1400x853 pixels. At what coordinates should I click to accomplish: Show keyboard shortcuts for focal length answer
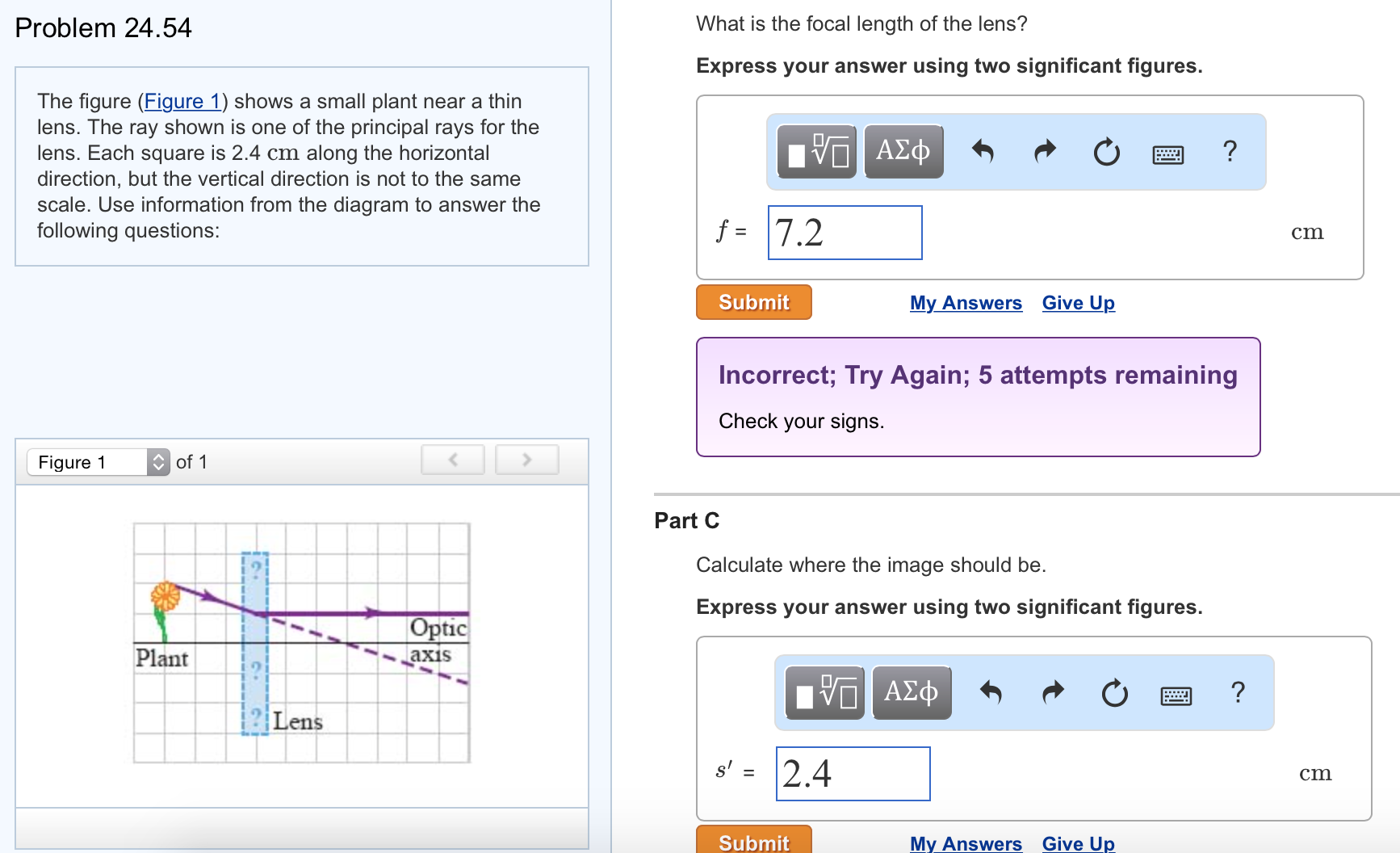coord(1168,153)
